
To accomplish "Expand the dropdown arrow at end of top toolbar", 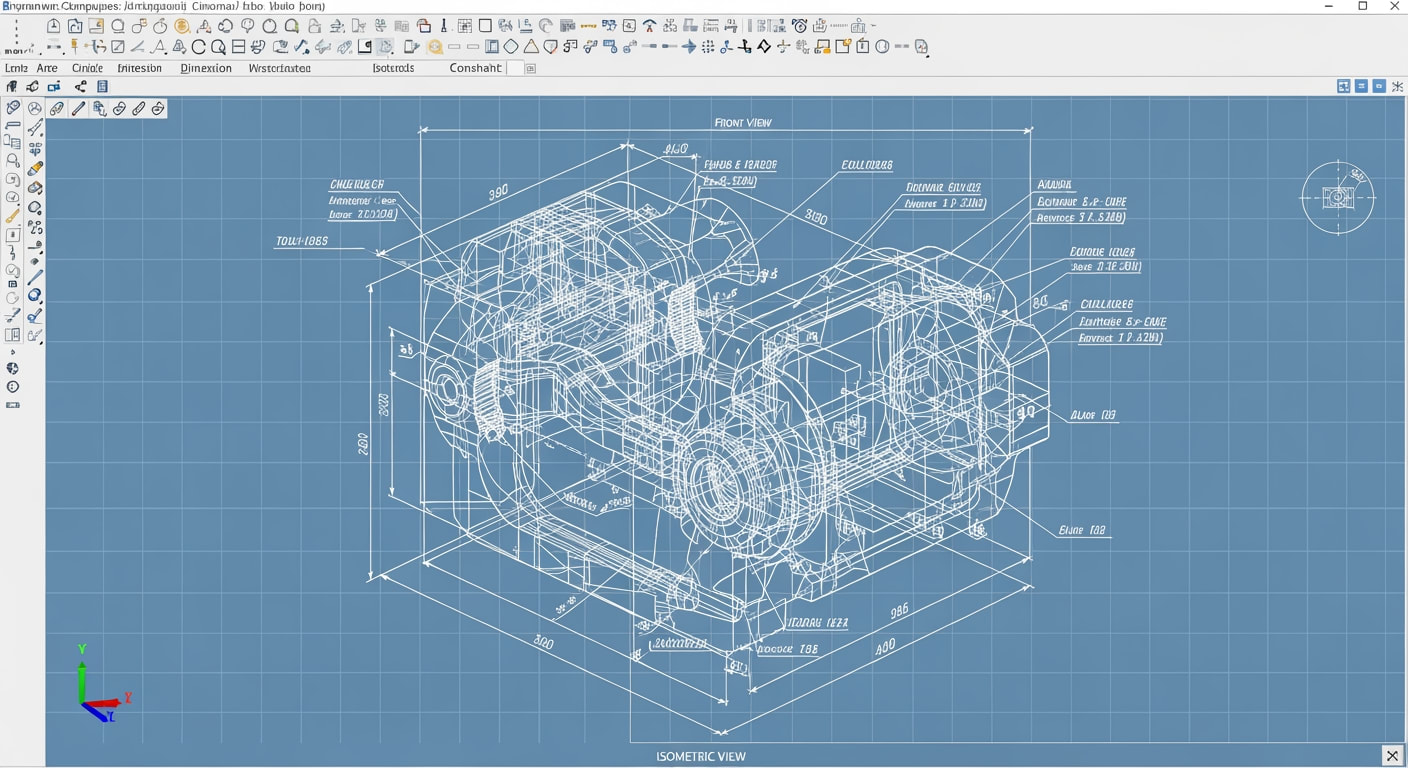I will (874, 26).
